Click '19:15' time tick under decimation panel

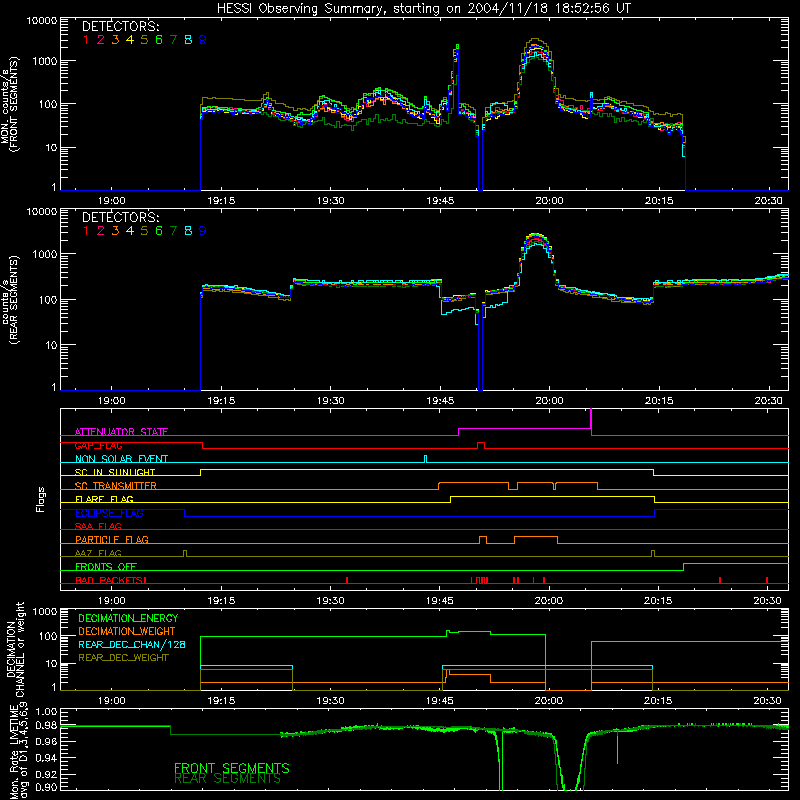221,701
